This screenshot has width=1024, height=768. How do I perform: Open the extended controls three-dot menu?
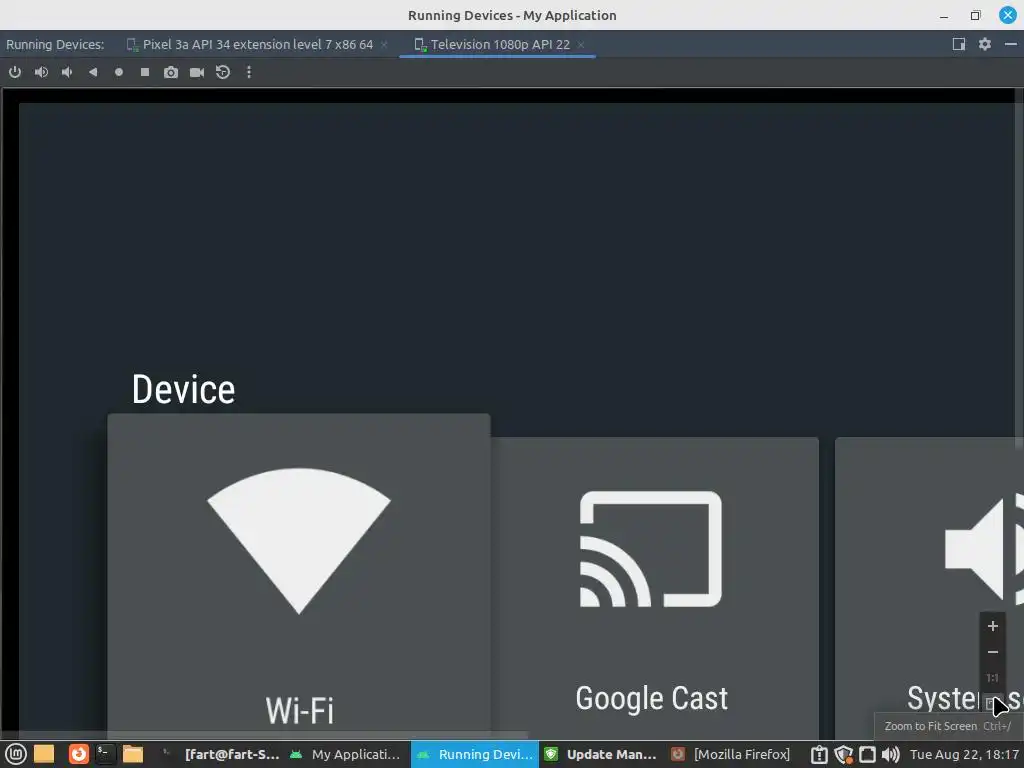point(249,72)
